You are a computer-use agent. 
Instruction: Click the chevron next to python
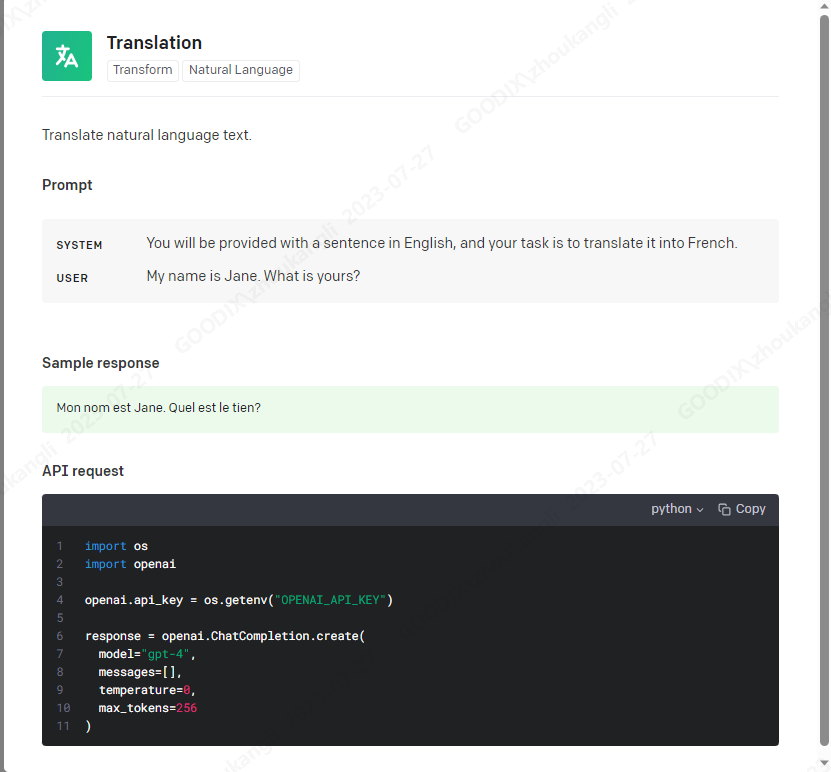(700, 510)
